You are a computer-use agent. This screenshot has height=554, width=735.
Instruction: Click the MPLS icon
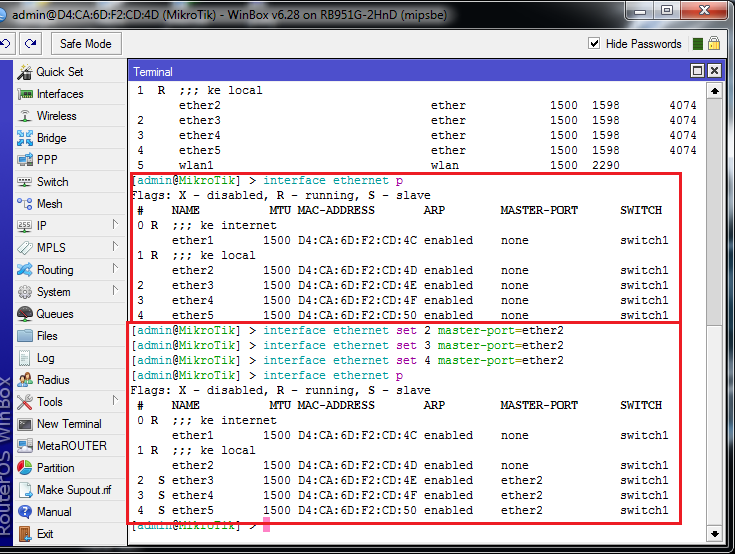coord(25,247)
